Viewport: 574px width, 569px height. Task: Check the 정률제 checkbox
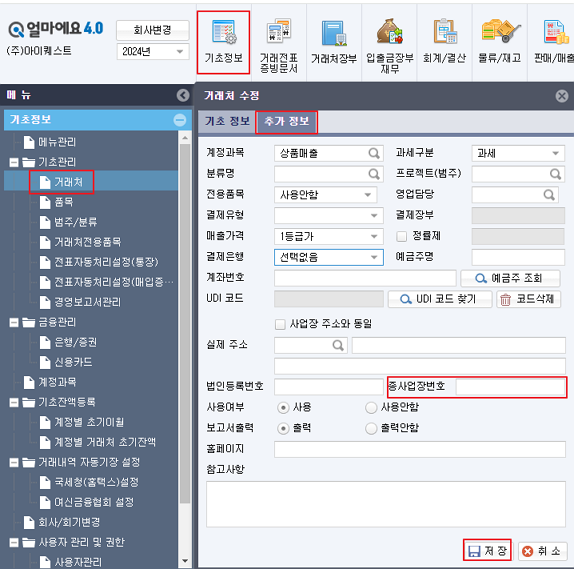tap(402, 237)
